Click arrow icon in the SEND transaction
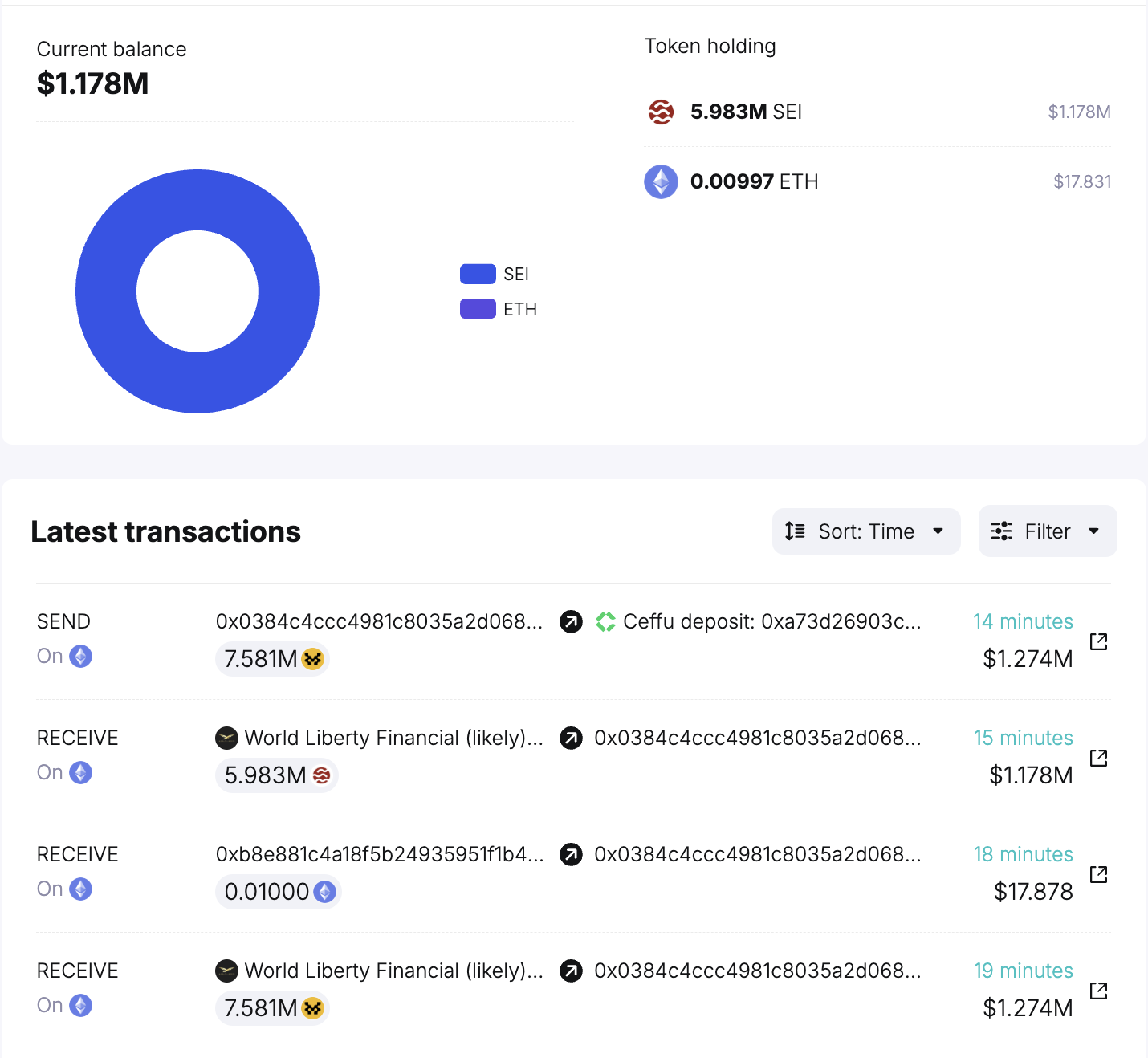 (571, 622)
